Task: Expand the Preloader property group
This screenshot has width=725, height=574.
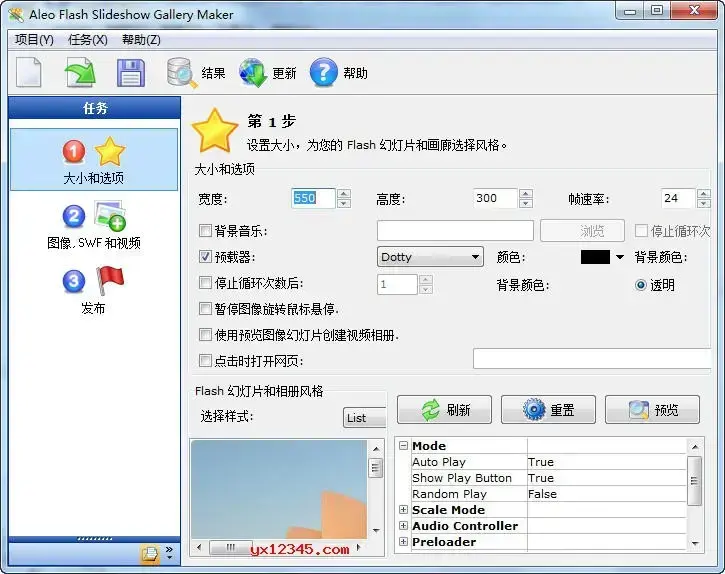Action: [x=404, y=542]
